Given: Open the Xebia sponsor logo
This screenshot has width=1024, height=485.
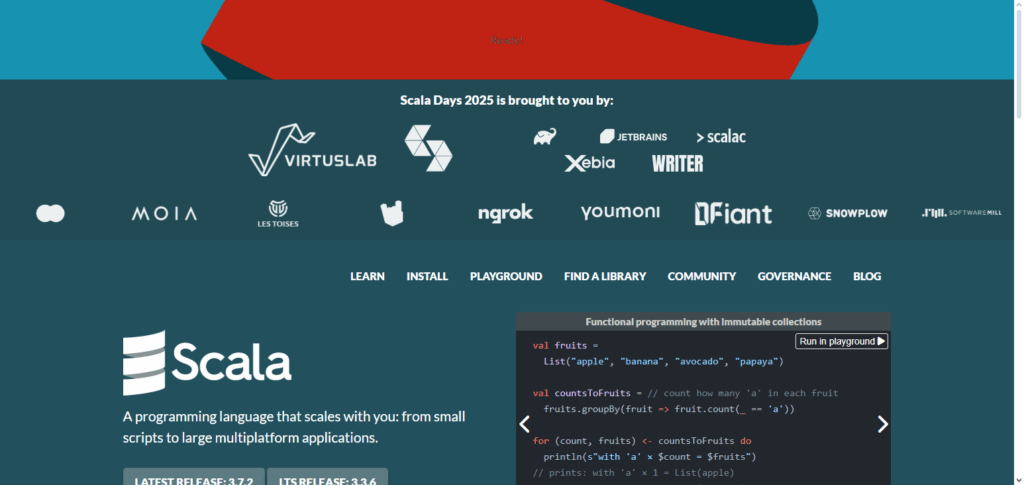Looking at the screenshot, I should 590,163.
